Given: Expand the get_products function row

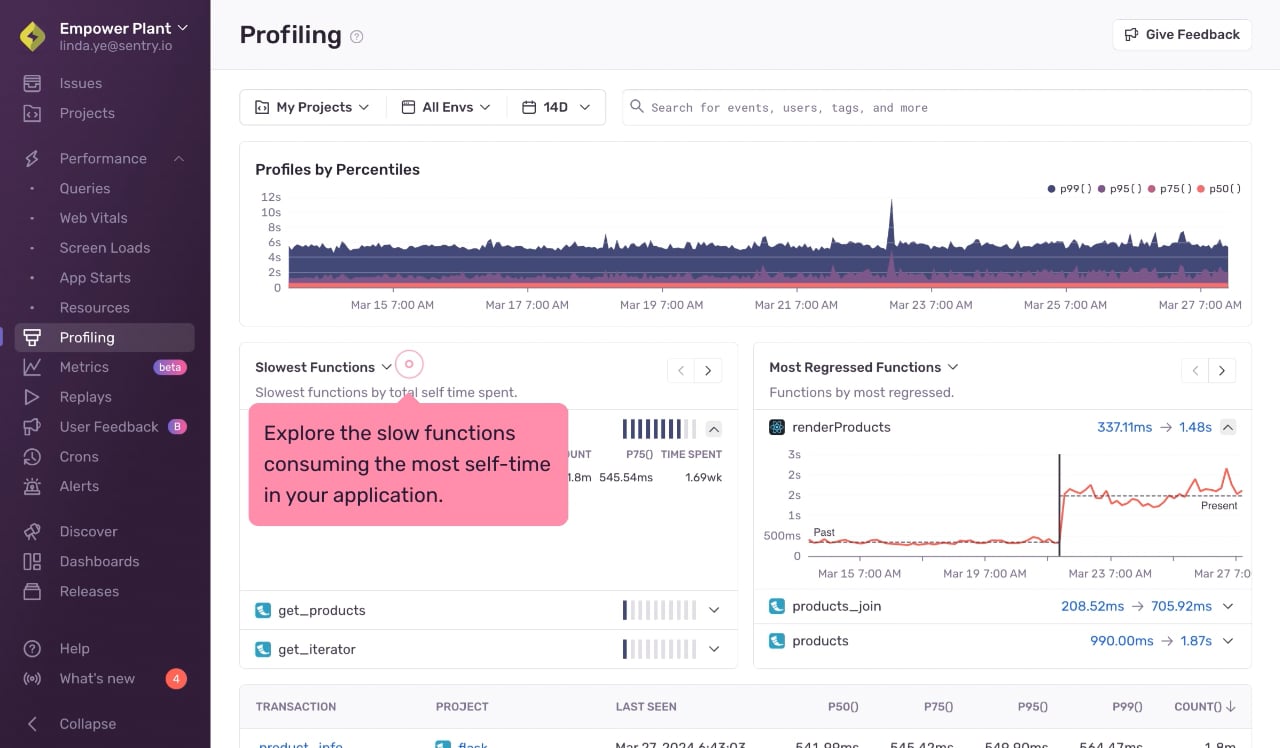Looking at the screenshot, I should point(714,610).
